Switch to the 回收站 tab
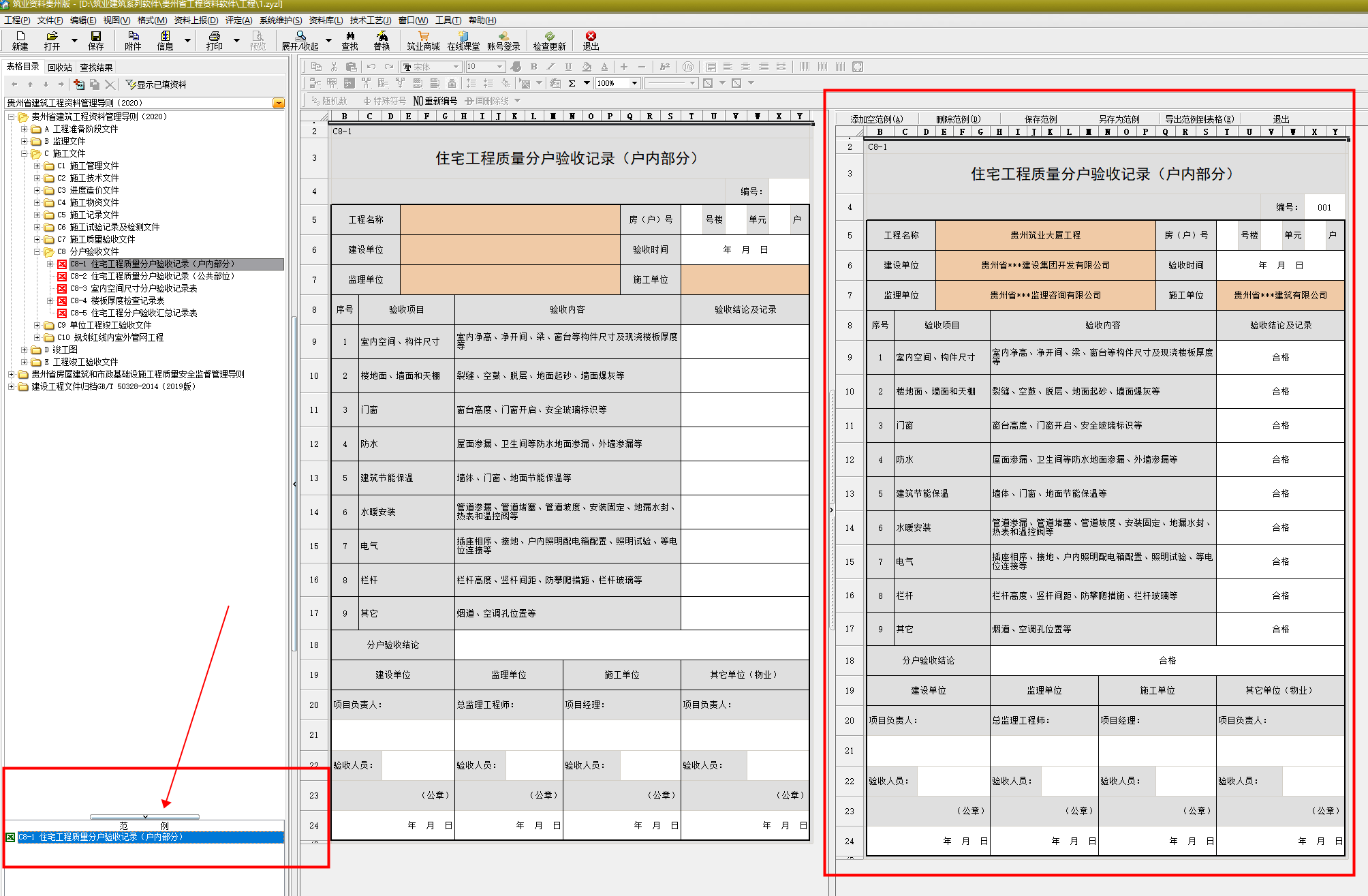1368x896 pixels. (x=60, y=67)
